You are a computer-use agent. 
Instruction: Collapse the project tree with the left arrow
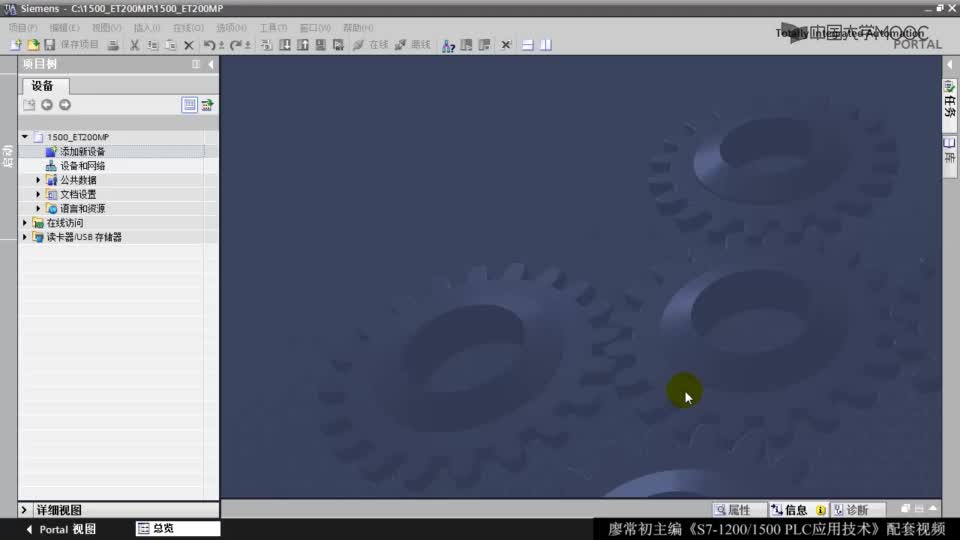tap(211, 64)
